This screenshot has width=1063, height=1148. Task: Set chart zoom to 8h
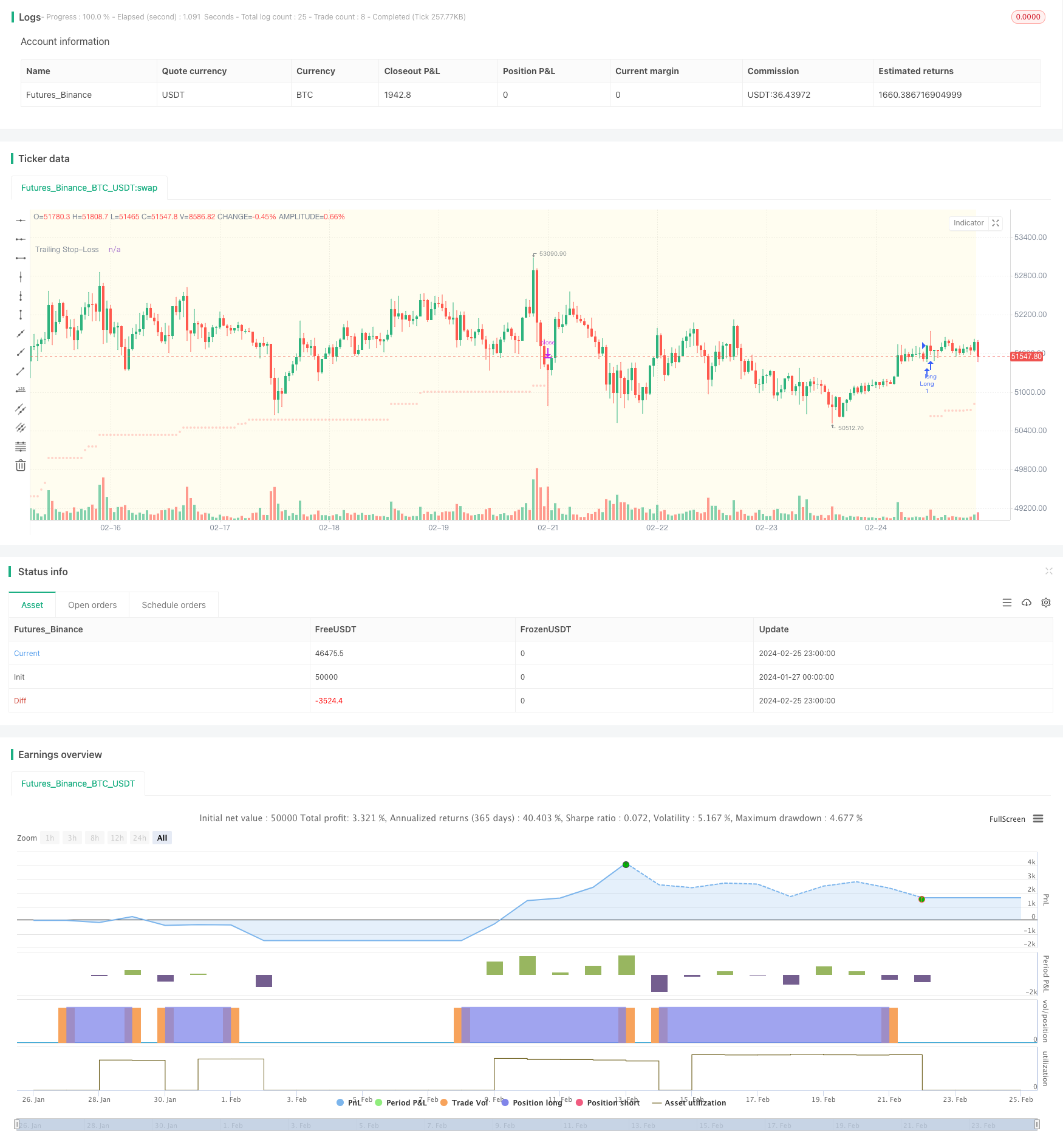pyautogui.click(x=95, y=838)
